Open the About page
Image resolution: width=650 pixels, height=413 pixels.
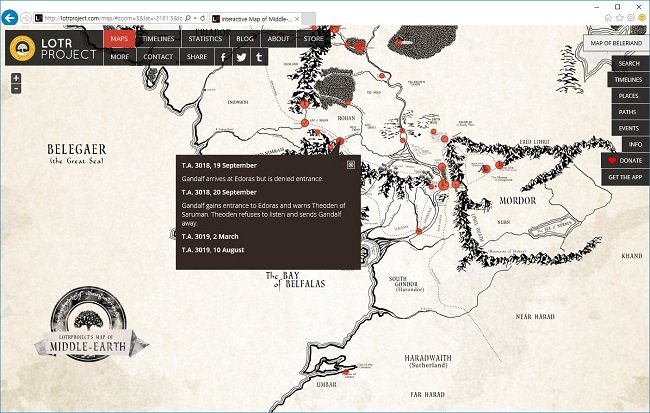pyautogui.click(x=278, y=39)
